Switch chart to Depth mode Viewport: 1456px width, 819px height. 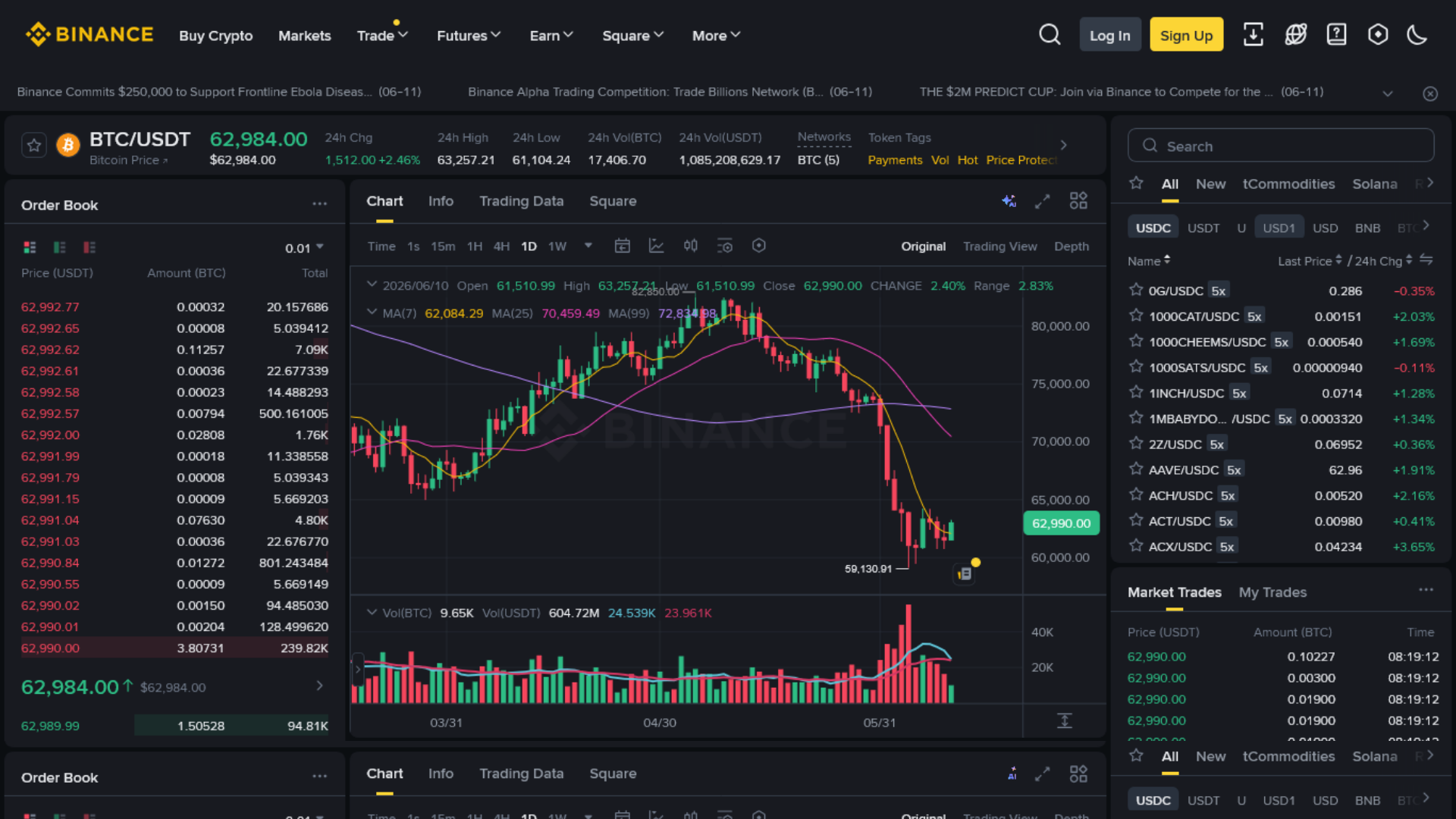click(x=1071, y=246)
